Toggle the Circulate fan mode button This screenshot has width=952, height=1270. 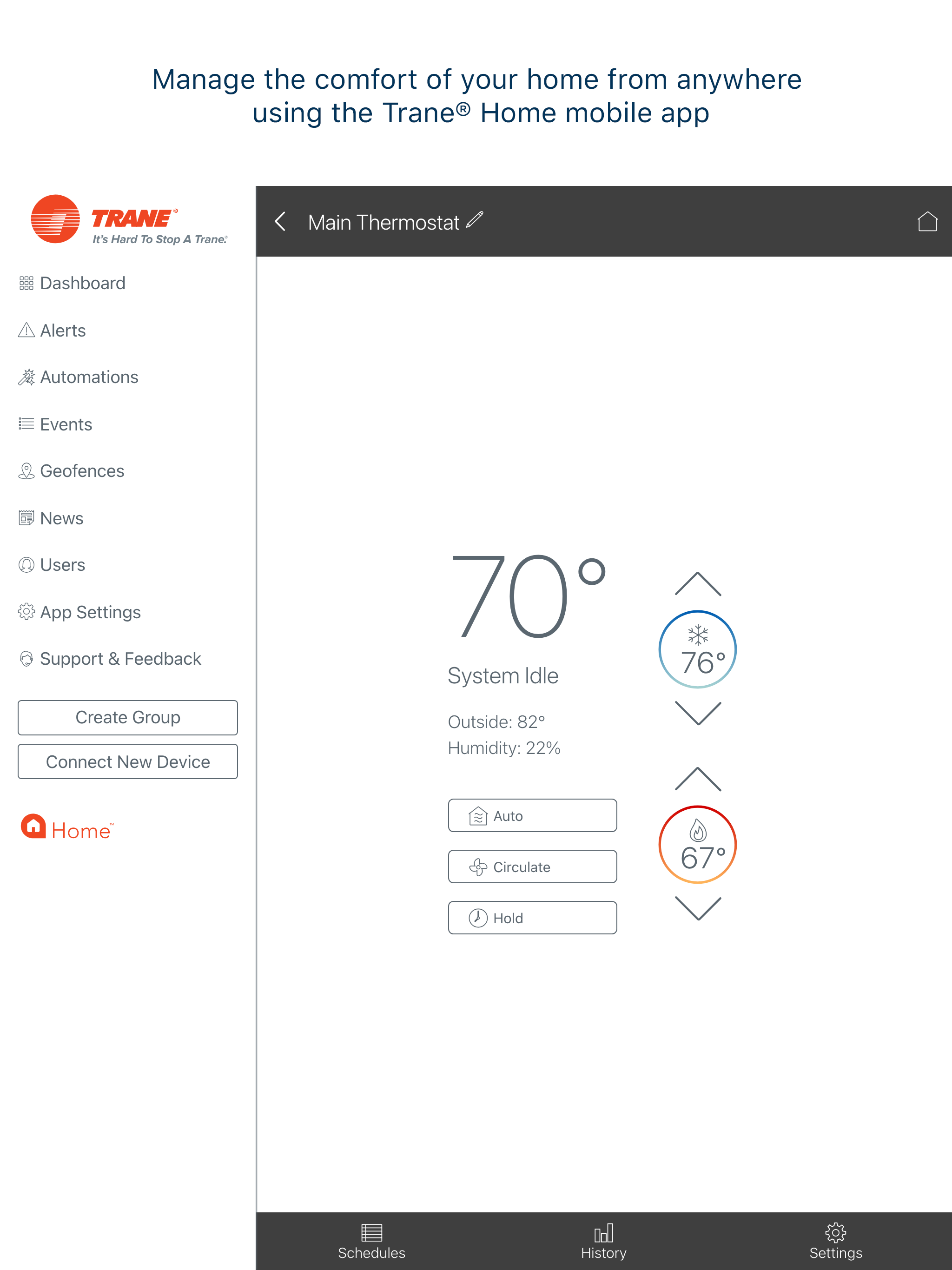[x=532, y=867]
